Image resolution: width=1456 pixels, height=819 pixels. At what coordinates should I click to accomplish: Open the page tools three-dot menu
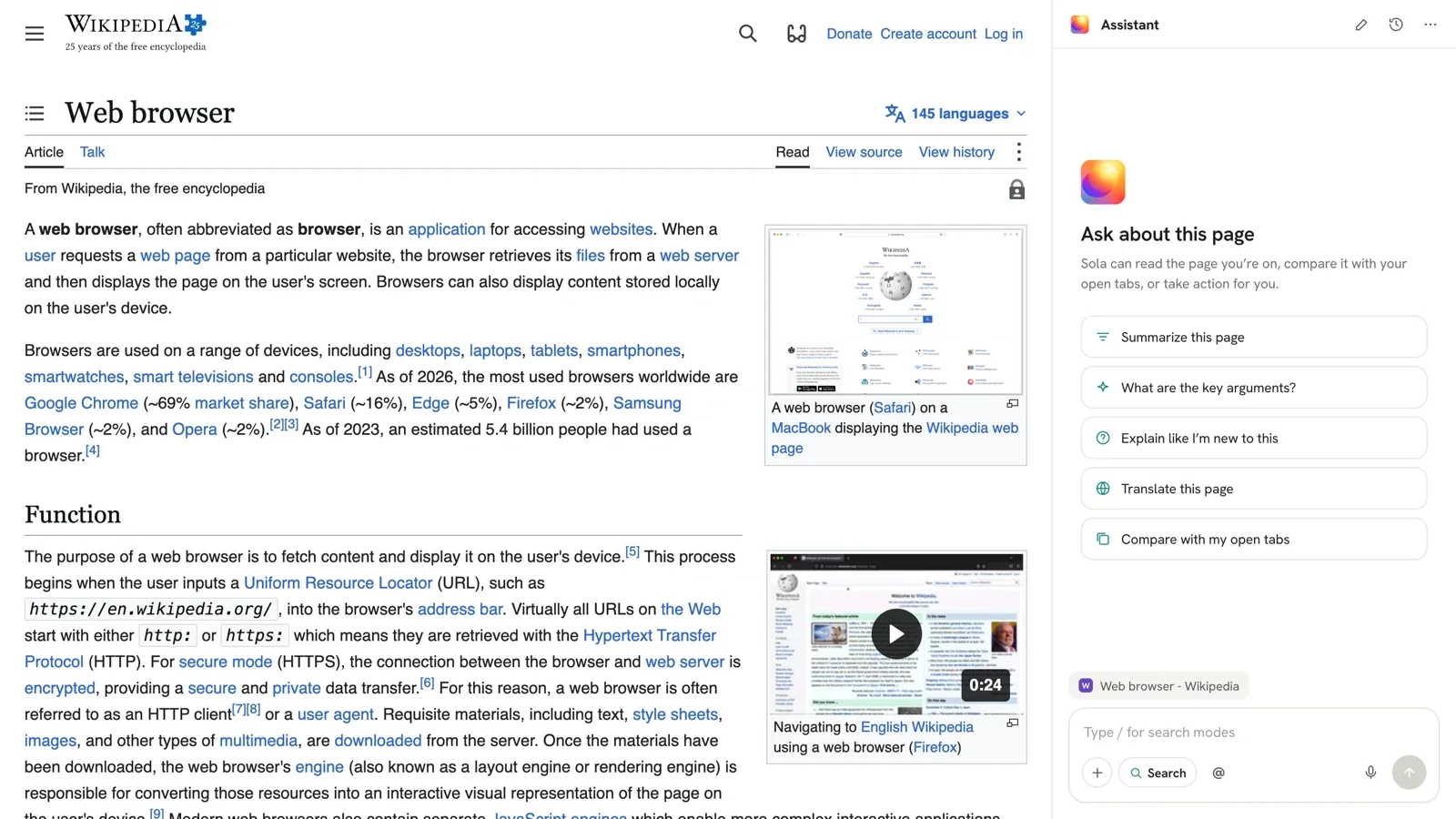point(1019,152)
